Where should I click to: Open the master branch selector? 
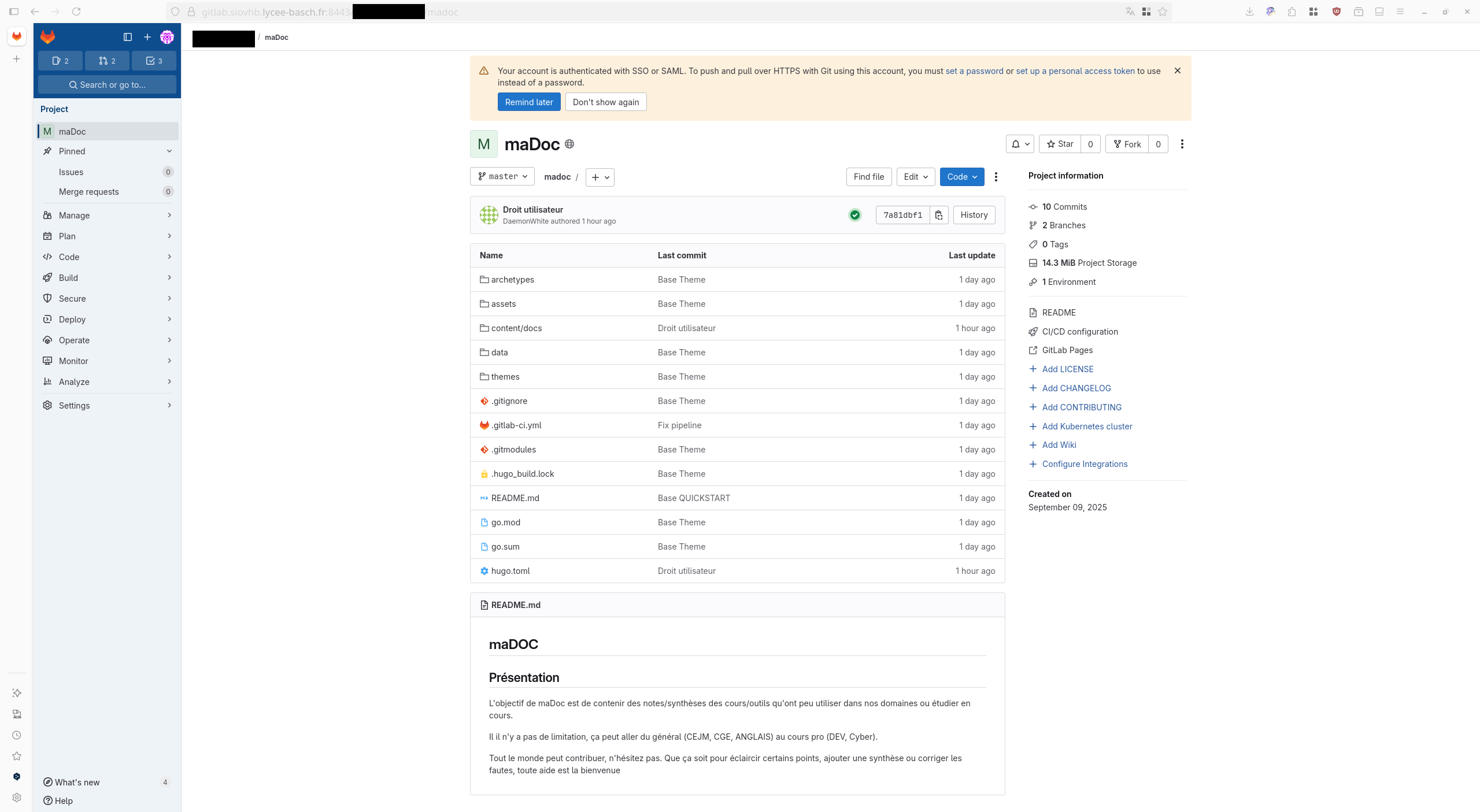502,176
